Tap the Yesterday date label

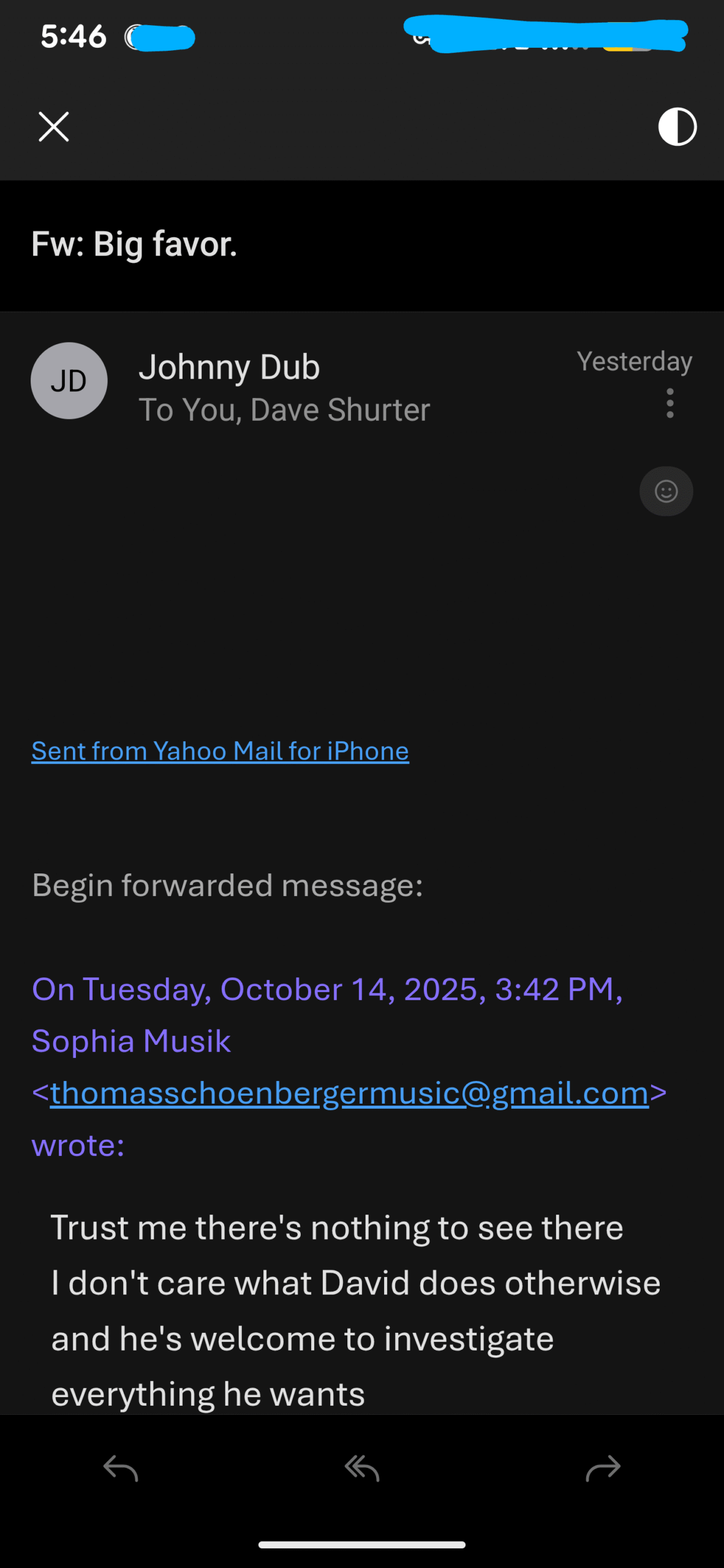click(634, 361)
